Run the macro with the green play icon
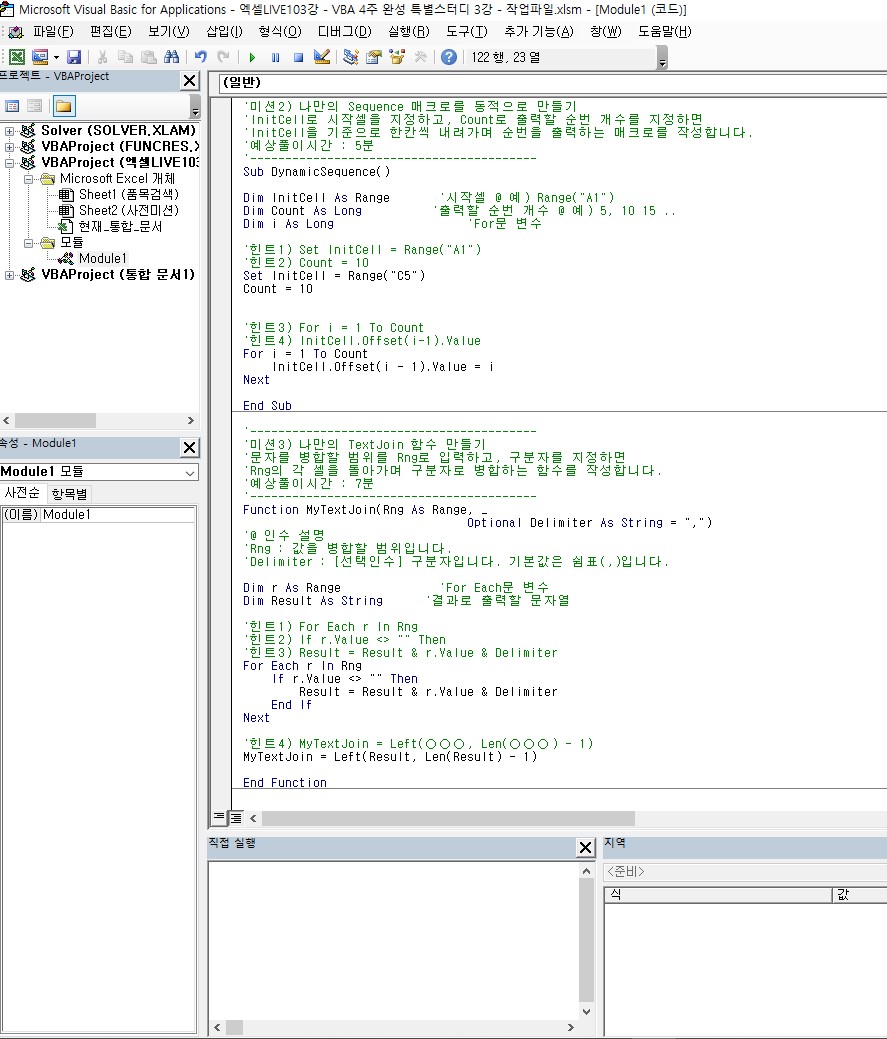The height and width of the screenshot is (1039, 887). click(252, 58)
